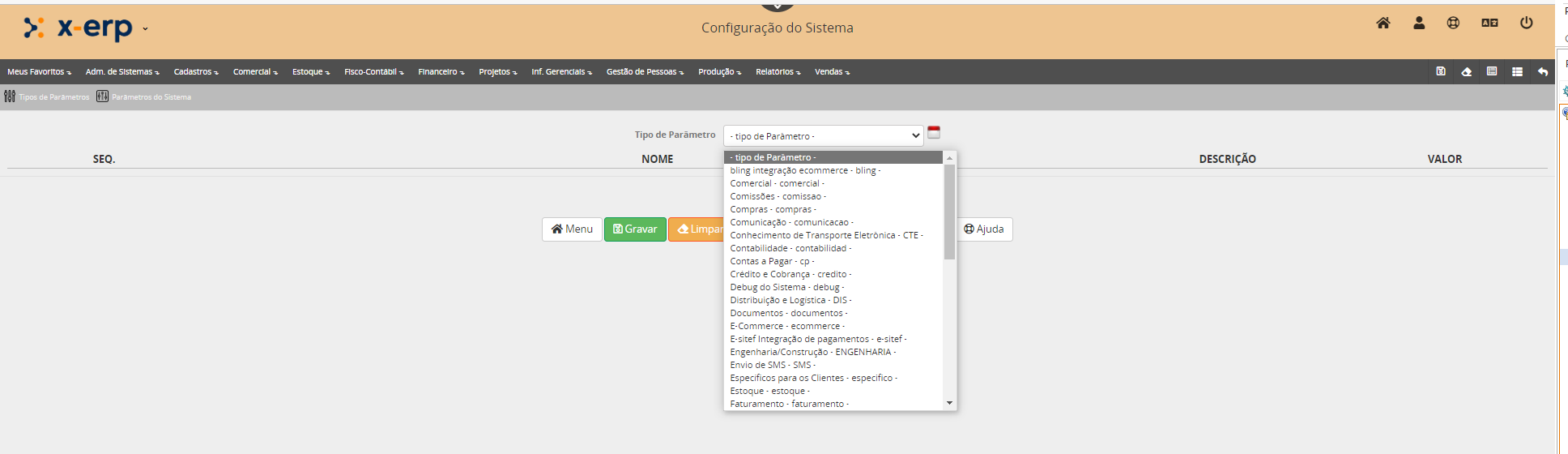The height and width of the screenshot is (454, 1568).
Task: Click the life-ring support icon
Action: pyautogui.click(x=1454, y=24)
